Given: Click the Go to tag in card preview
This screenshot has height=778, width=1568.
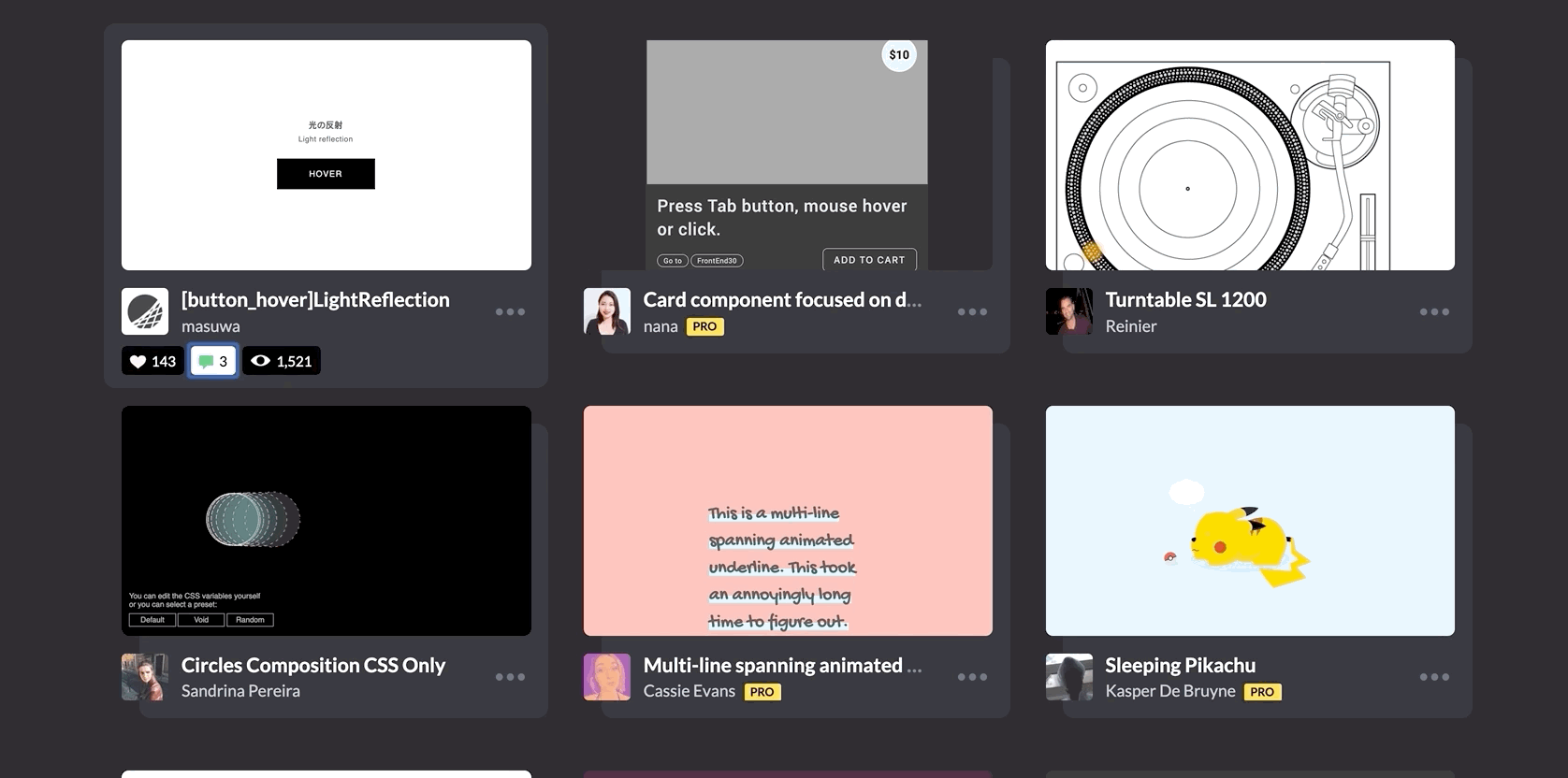Looking at the screenshot, I should [x=673, y=261].
